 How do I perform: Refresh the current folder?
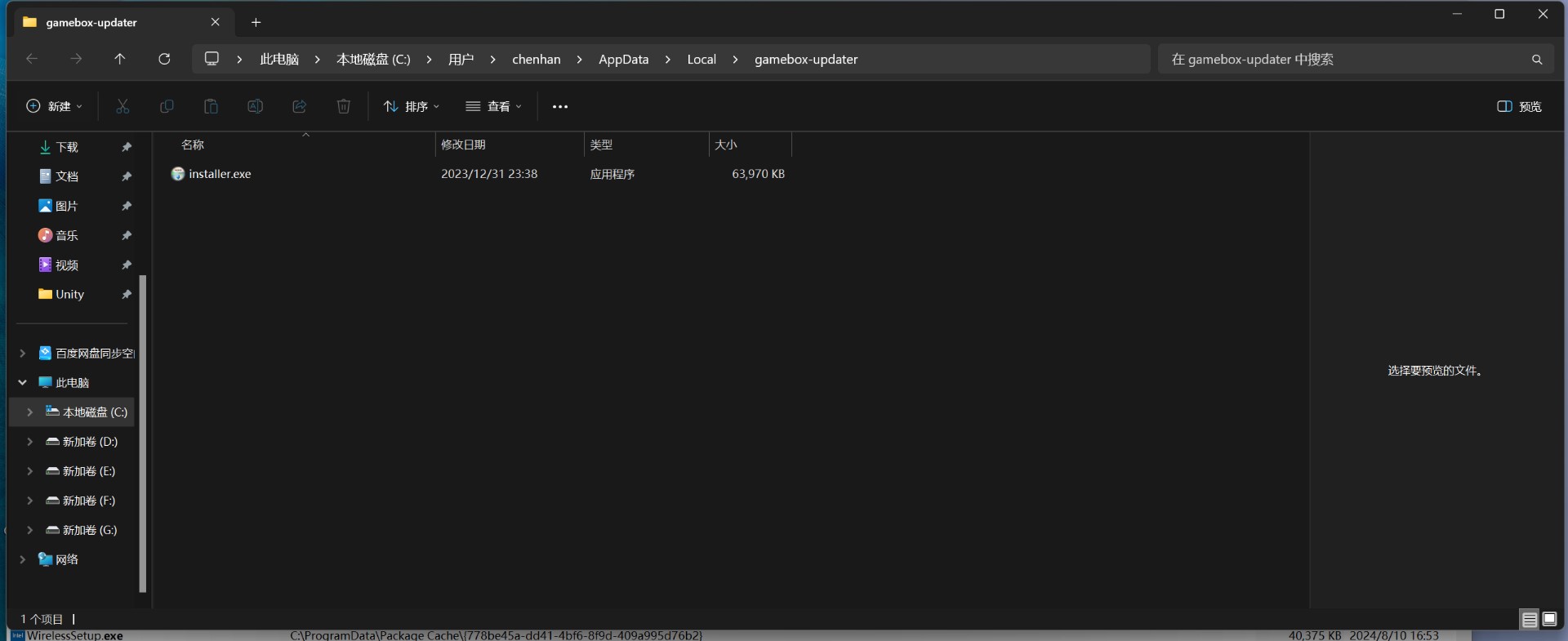(x=164, y=59)
